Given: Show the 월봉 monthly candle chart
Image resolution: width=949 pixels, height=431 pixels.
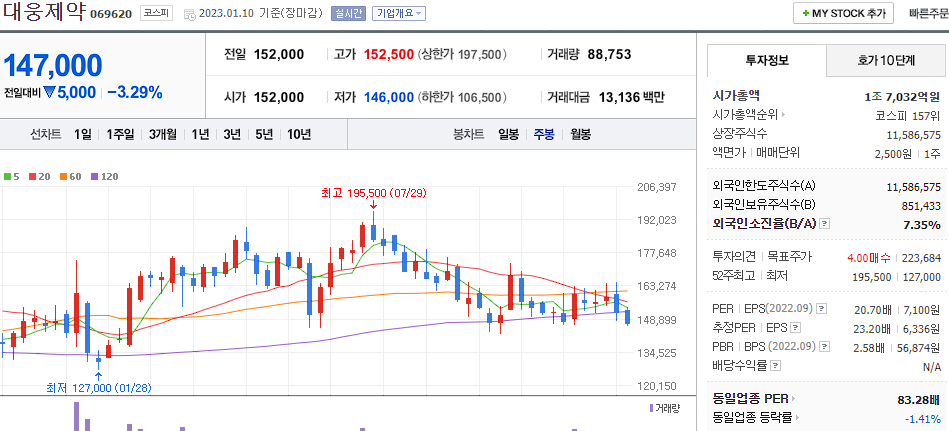Looking at the screenshot, I should coord(580,134).
